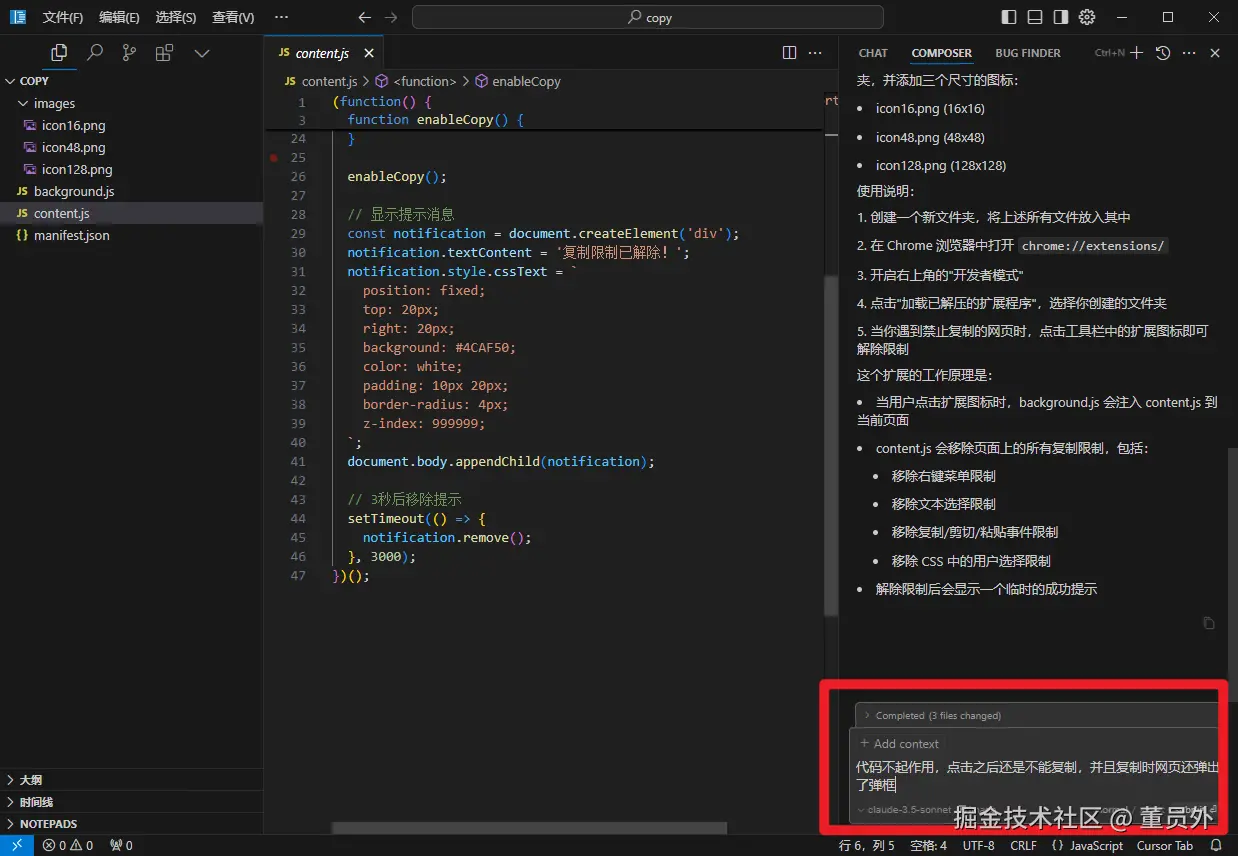Click the notifications bell in status bar

pos(1216,846)
